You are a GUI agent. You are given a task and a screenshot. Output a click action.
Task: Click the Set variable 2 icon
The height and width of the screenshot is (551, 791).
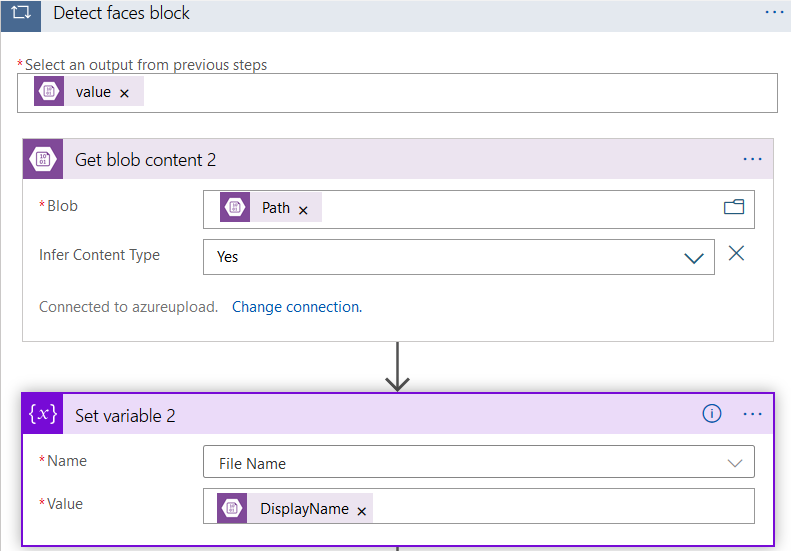[43, 415]
